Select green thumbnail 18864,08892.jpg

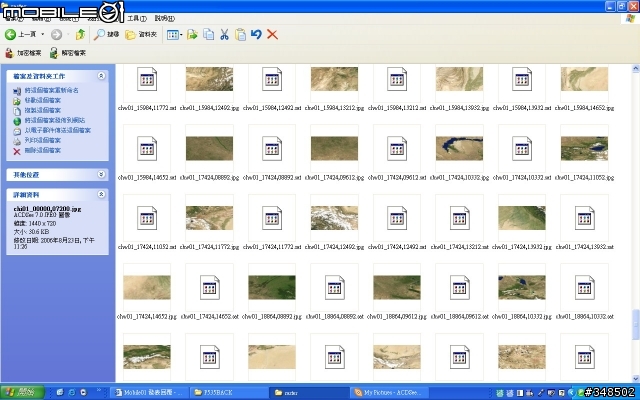pos(272,287)
